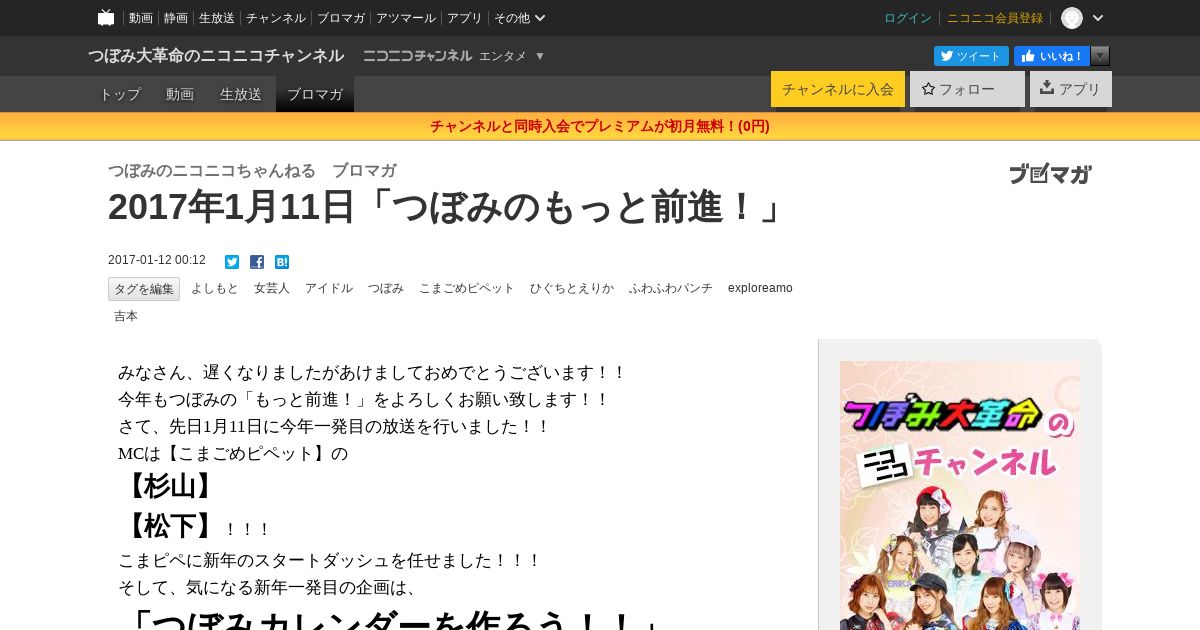1200x630 pixels.
Task: Open チャンネル in top navigation
Action: tap(276, 18)
